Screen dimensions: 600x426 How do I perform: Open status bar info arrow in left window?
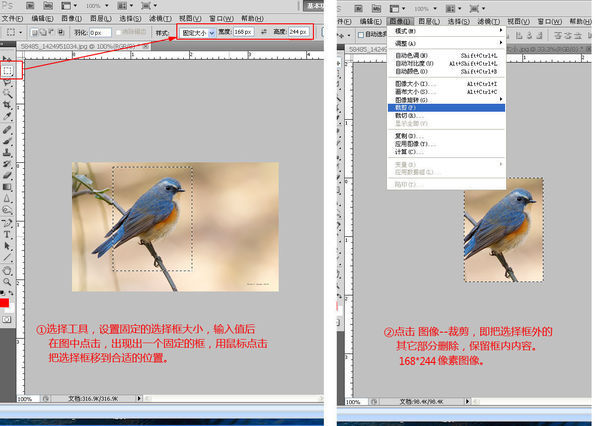coord(139,398)
